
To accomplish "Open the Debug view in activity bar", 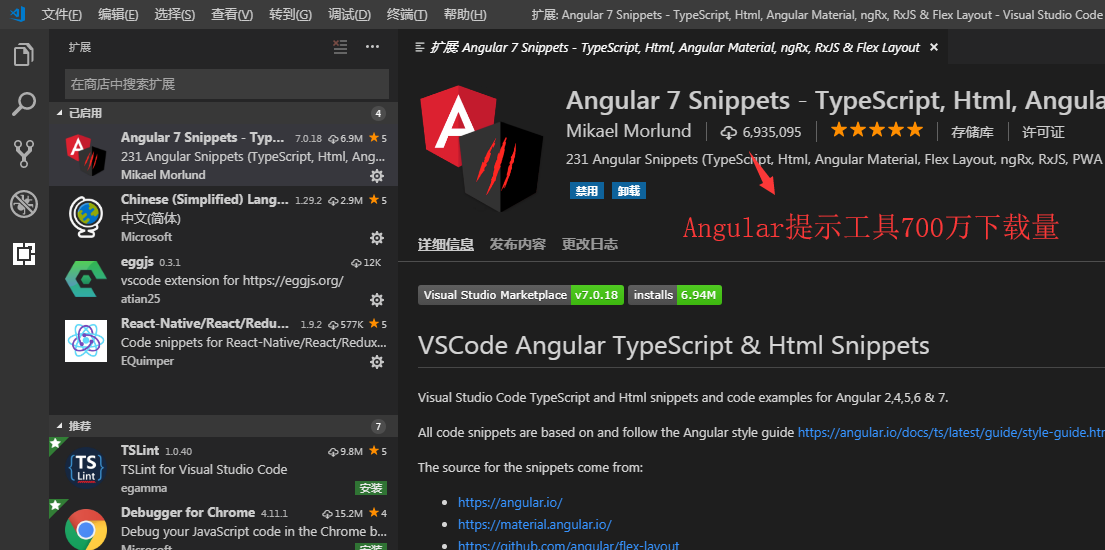I will click(24, 204).
